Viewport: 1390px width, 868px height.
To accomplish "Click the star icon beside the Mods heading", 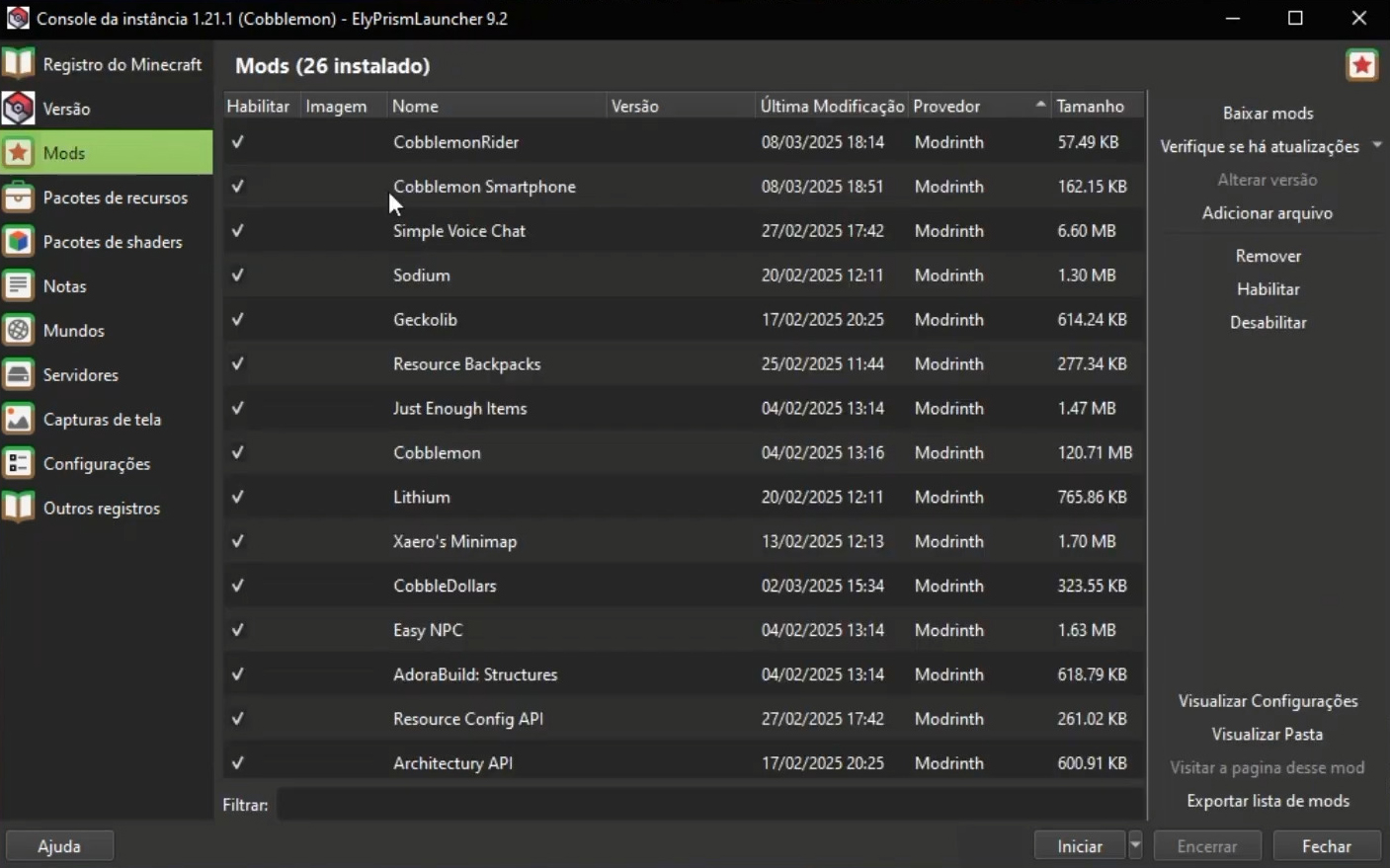I will (x=1362, y=65).
